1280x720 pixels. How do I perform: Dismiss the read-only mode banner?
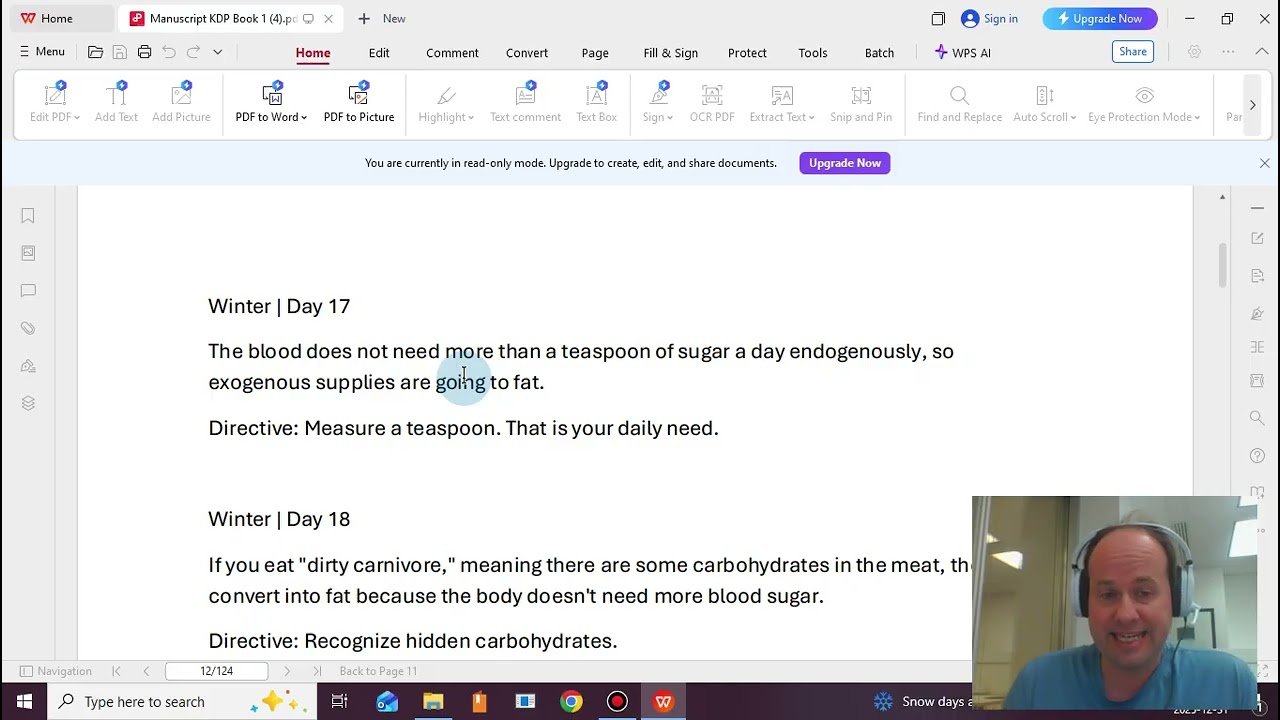[x=1264, y=163]
